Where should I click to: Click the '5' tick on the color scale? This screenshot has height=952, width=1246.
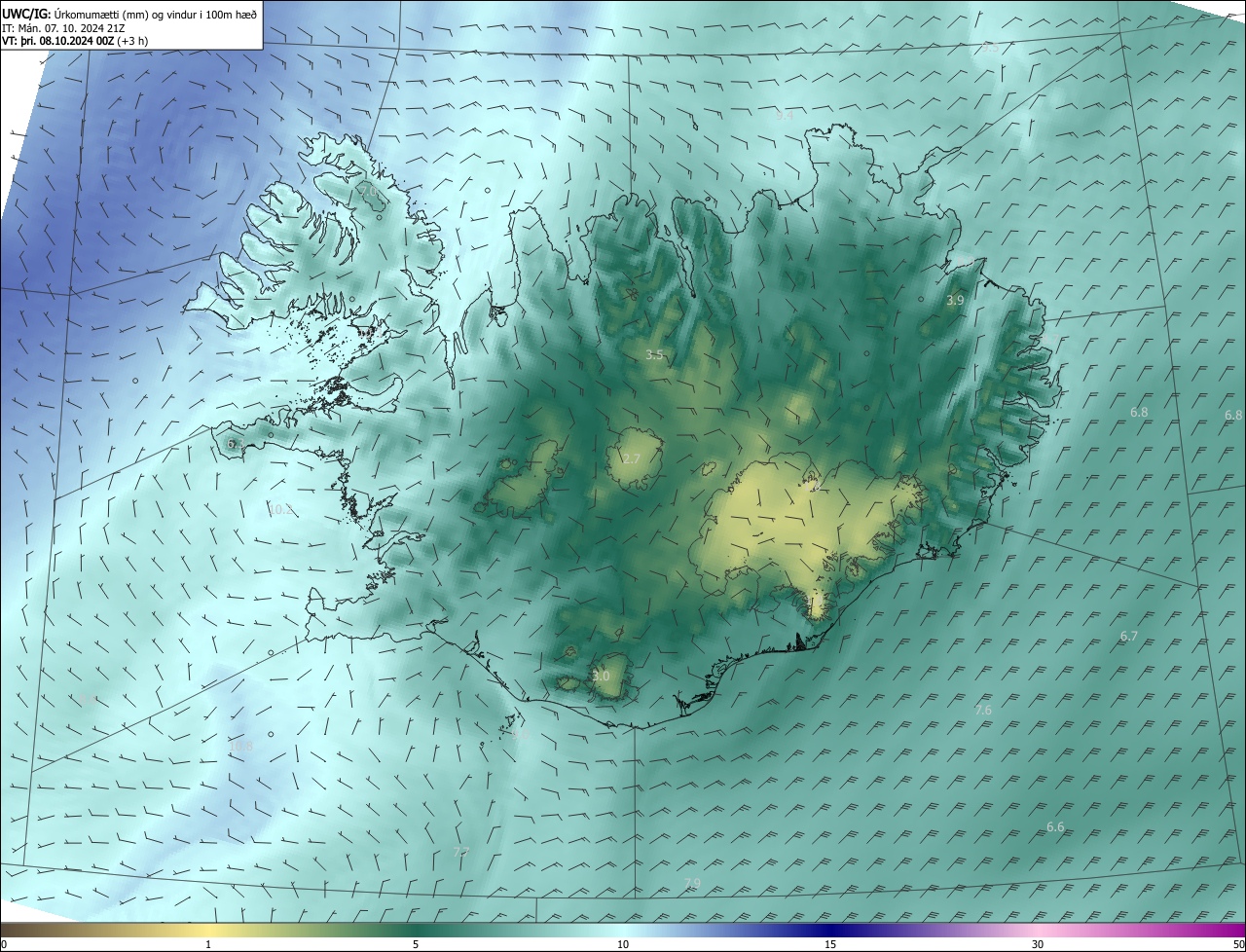tap(416, 944)
